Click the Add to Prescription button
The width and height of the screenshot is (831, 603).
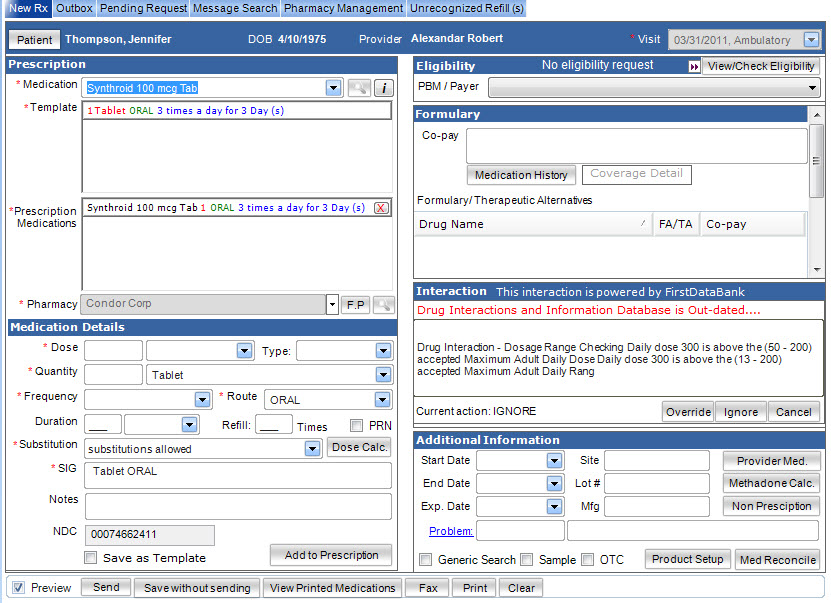point(331,555)
